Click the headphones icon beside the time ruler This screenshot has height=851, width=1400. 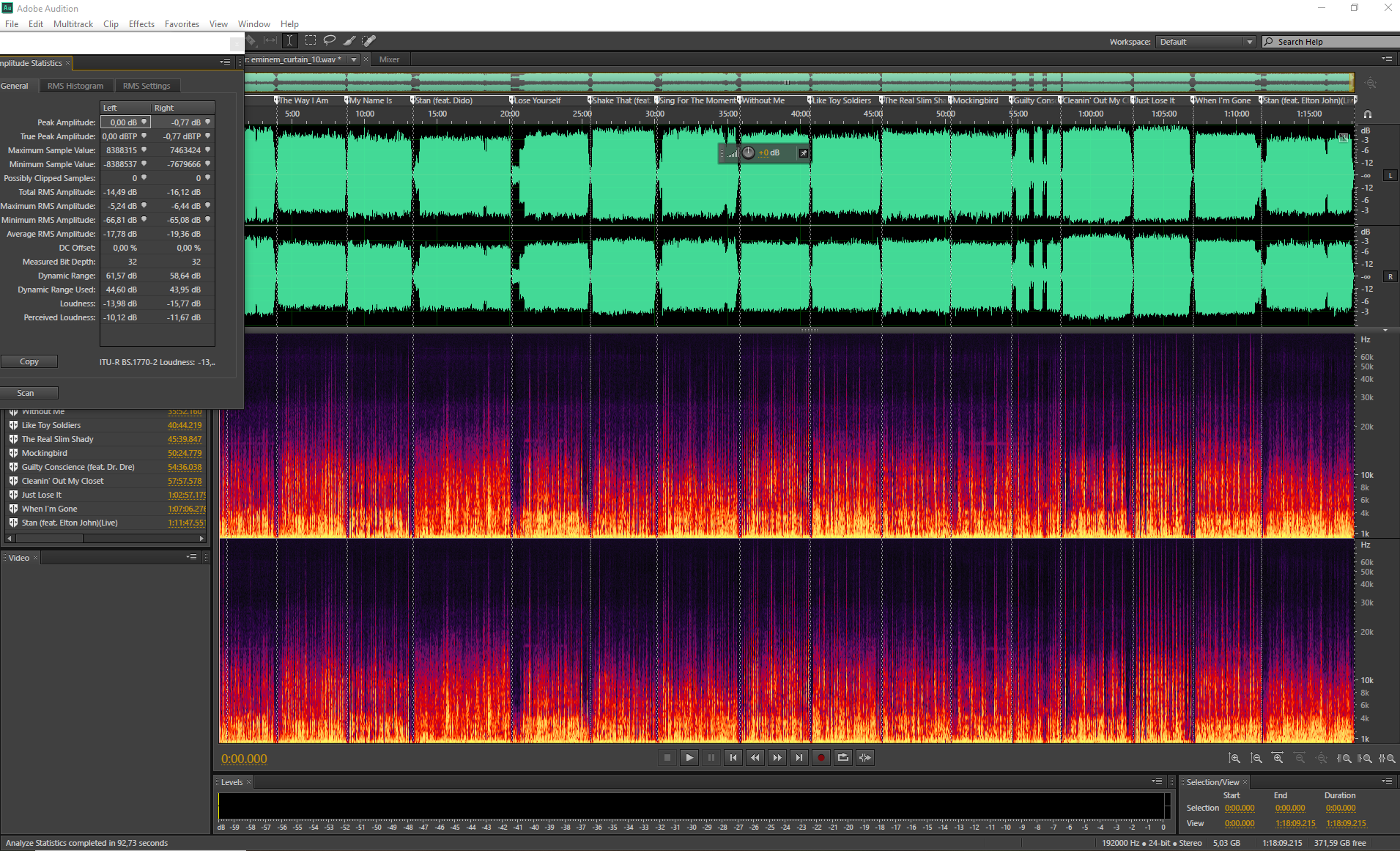click(x=1367, y=114)
